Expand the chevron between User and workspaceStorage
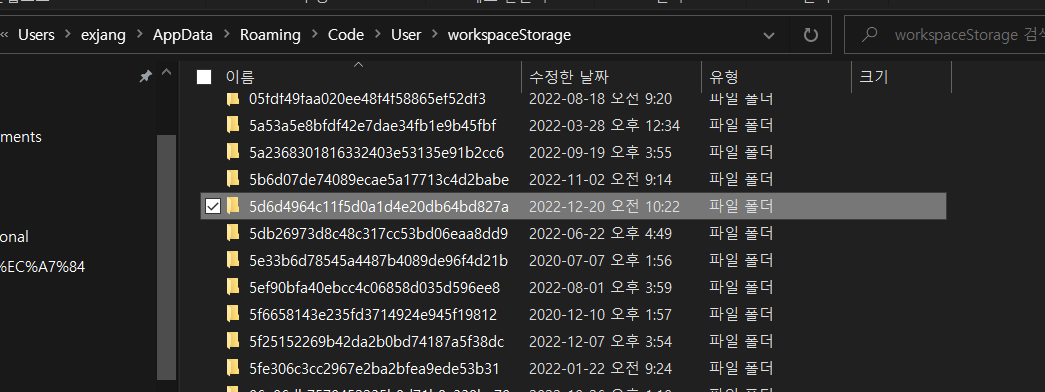The image size is (1045, 392). [435, 35]
